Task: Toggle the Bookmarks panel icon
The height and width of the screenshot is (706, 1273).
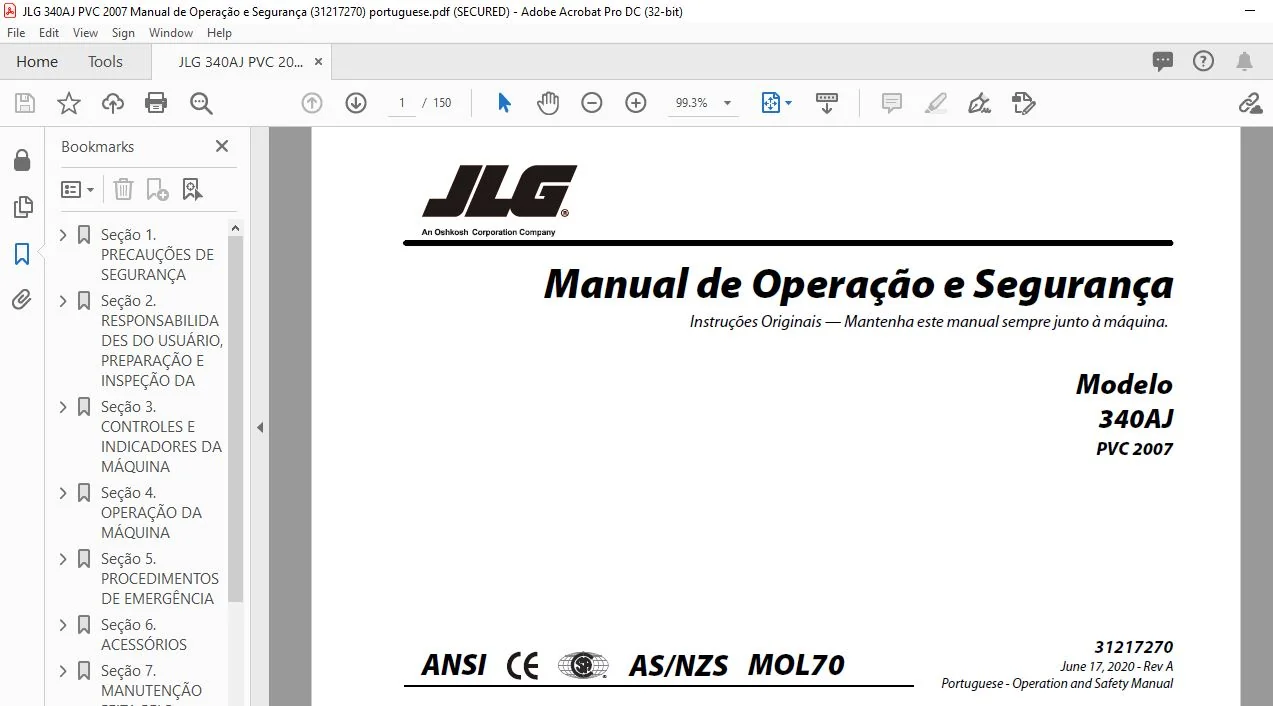Action: [x=22, y=254]
